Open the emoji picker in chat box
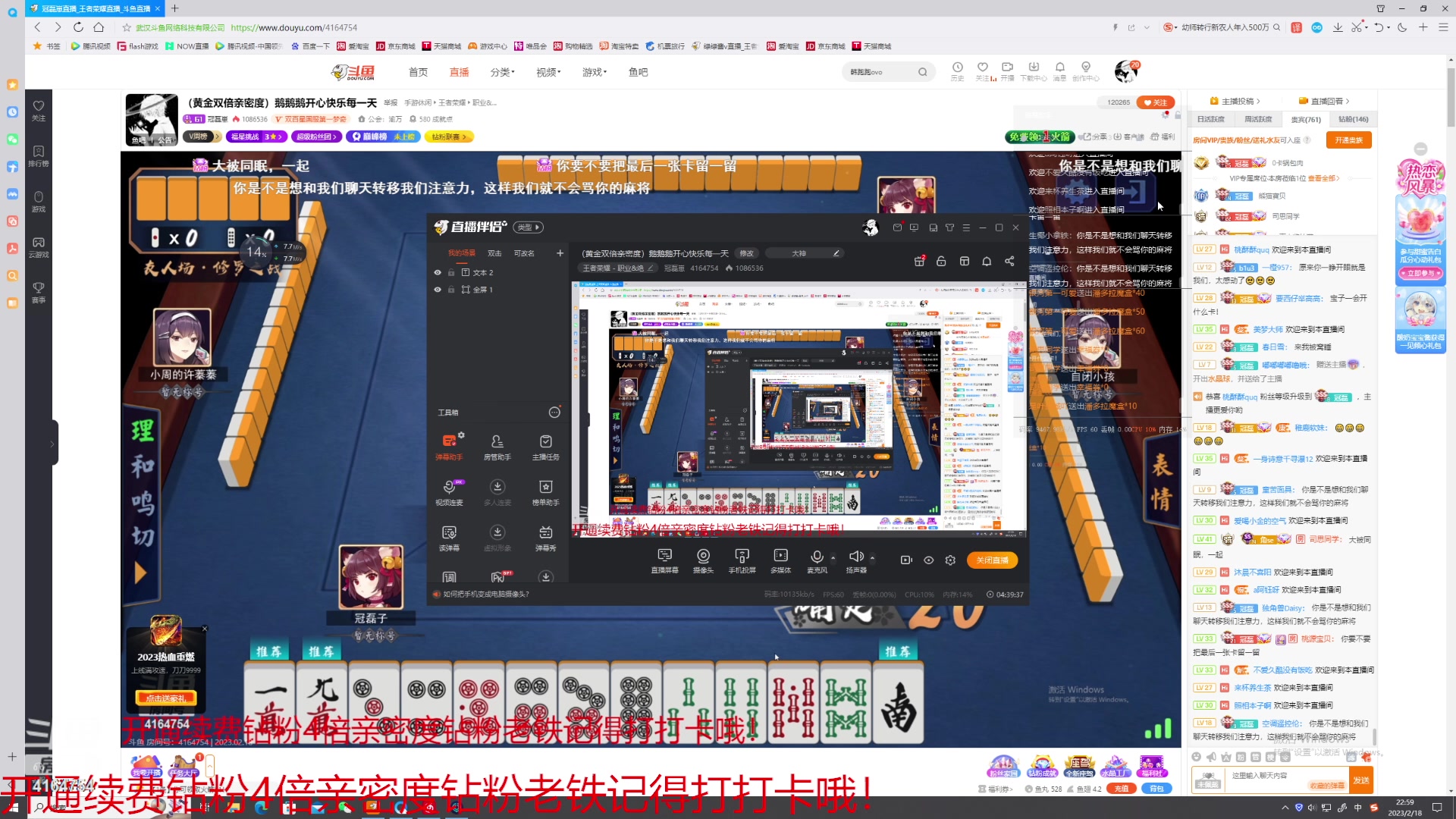Screen dimensions: 1456x819 1196,757
